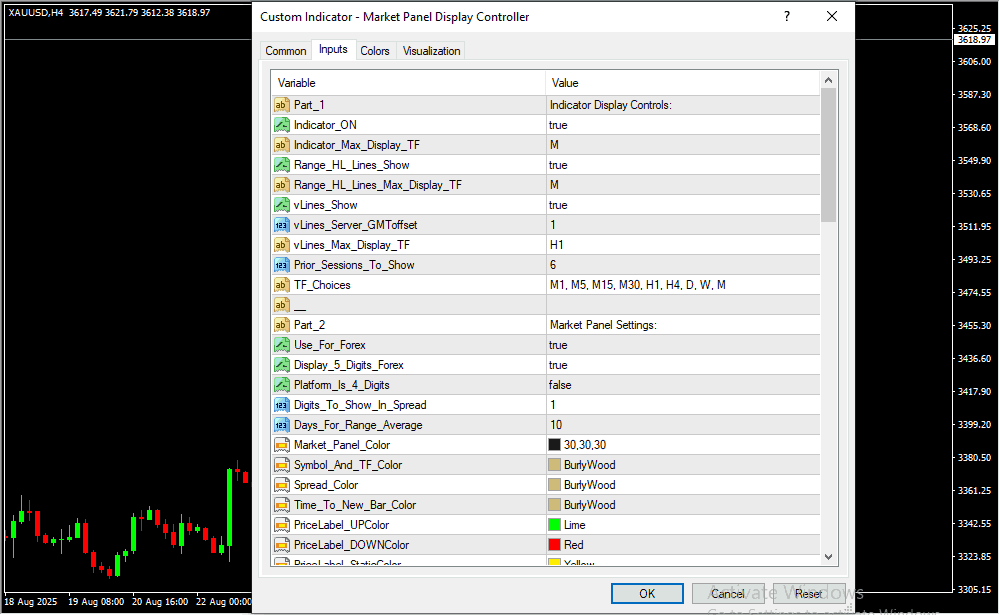Click the help question mark icon
The image size is (1000, 615).
pyautogui.click(x=787, y=17)
